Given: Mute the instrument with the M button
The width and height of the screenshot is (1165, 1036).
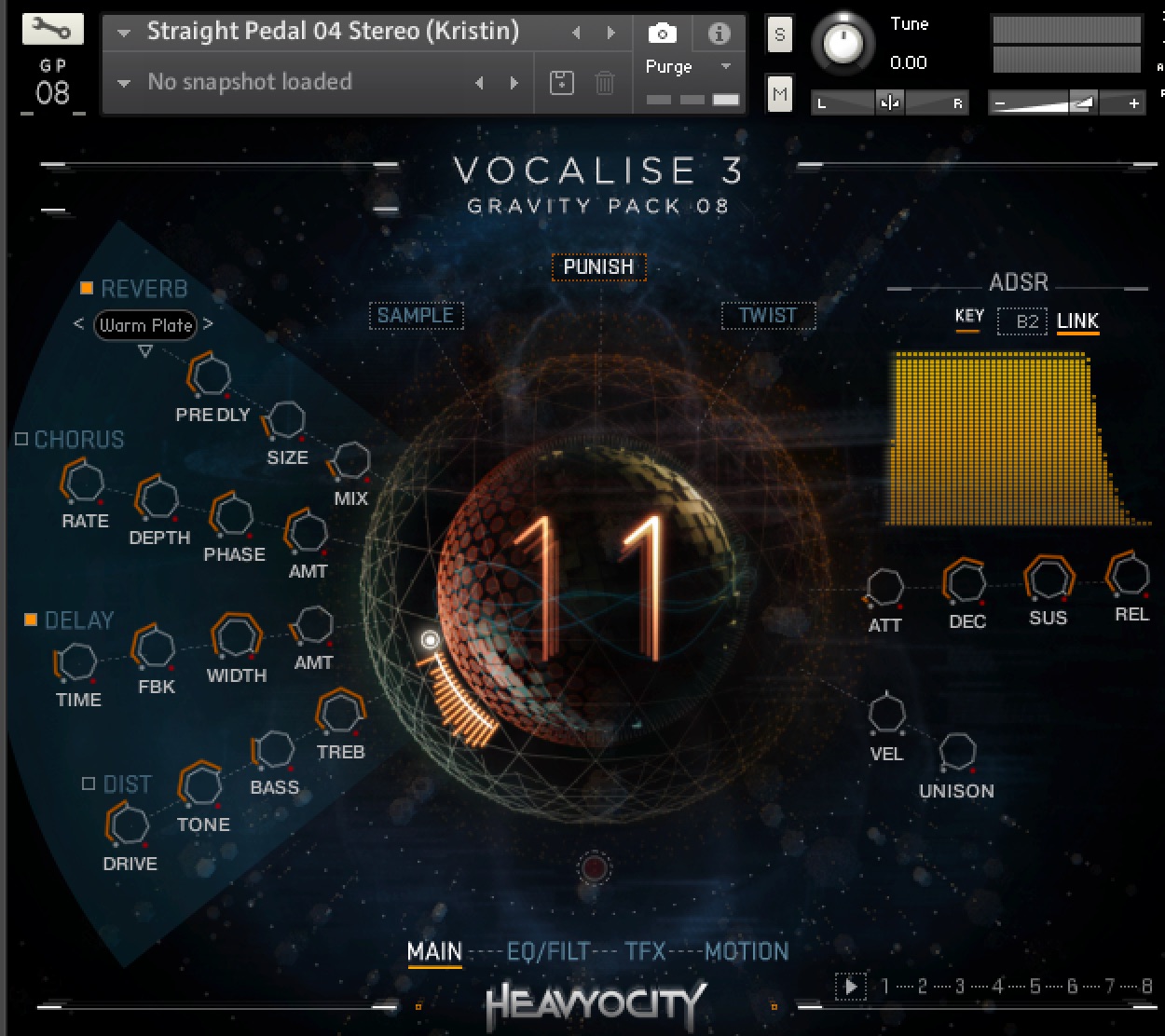Looking at the screenshot, I should click(779, 93).
